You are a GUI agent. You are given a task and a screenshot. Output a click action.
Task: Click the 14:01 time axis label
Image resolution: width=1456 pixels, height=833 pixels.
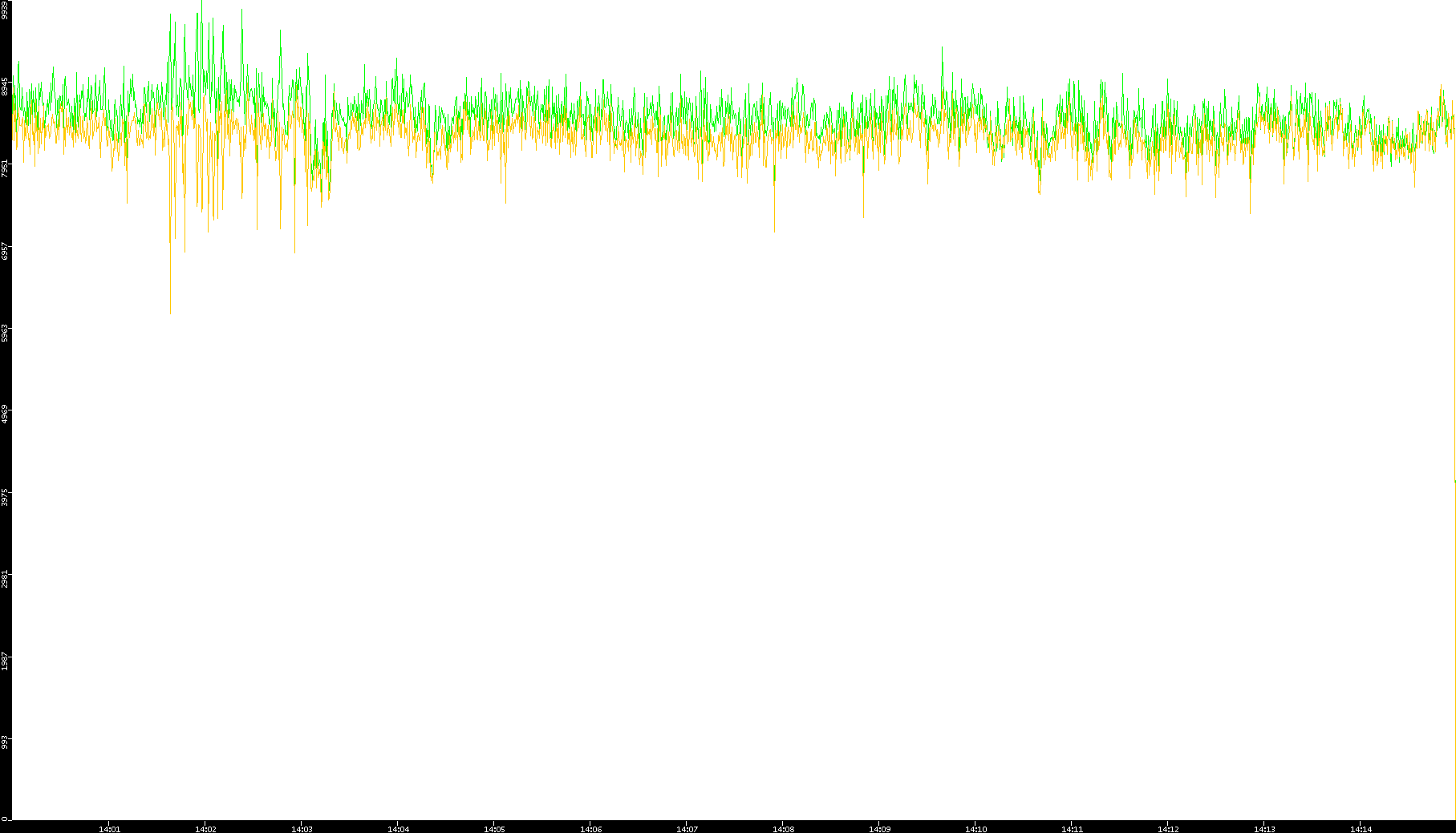coord(109,829)
